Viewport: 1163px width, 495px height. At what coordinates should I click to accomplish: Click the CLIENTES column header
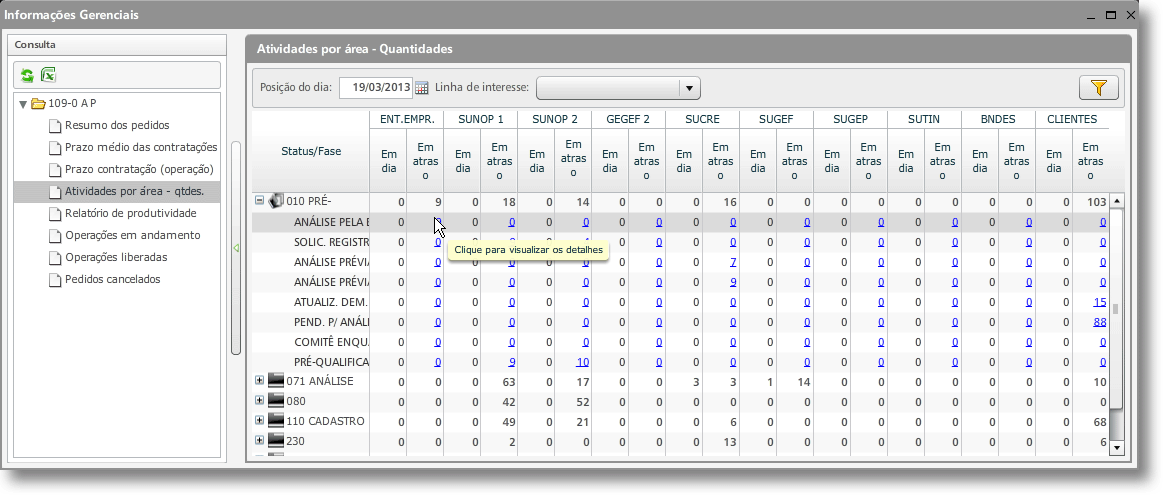coord(1072,119)
